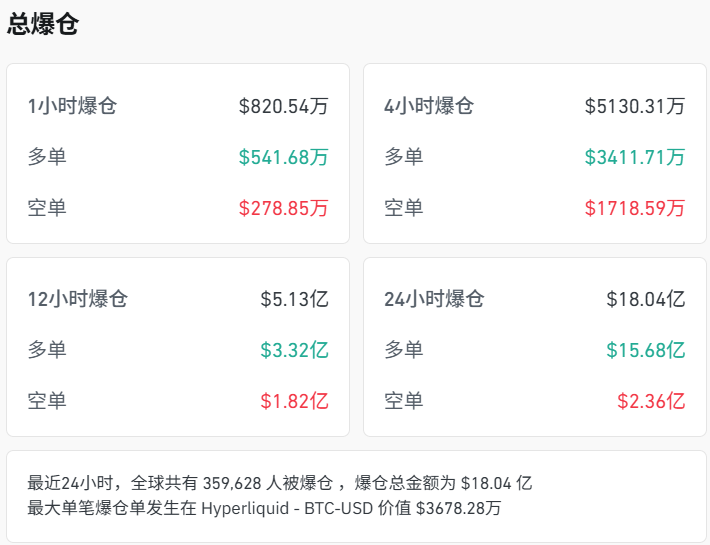Viewport: 710px width, 545px height.
Task: Click 空单 label in the 24小时爆仓 card
Action: click(x=404, y=401)
